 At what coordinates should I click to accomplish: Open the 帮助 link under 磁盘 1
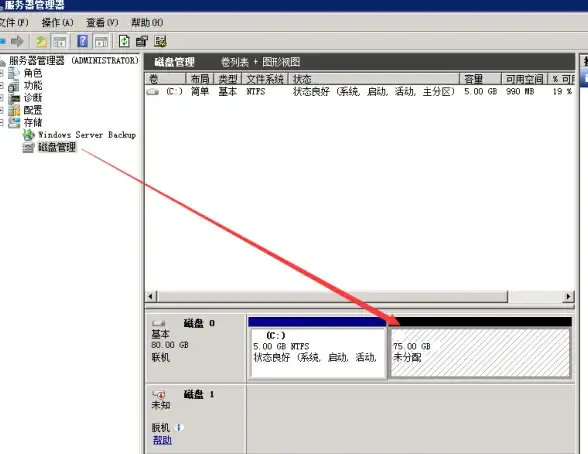click(x=162, y=440)
